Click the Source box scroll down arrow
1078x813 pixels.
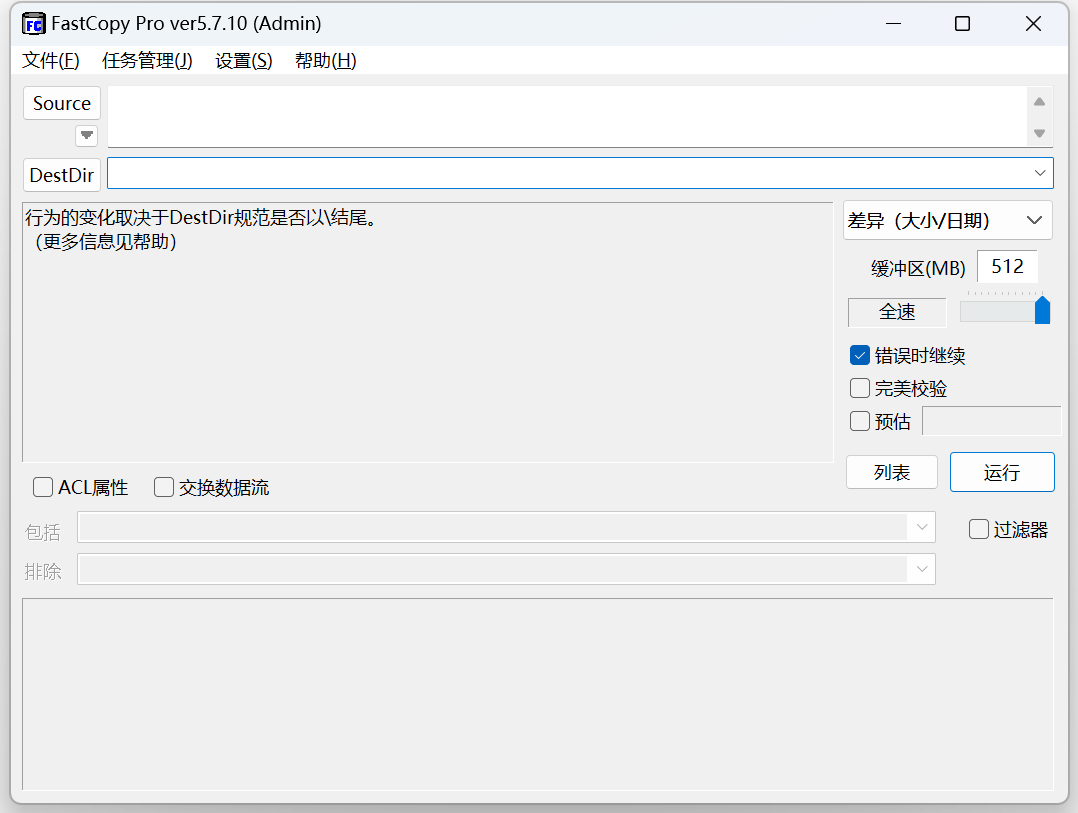click(x=1040, y=133)
